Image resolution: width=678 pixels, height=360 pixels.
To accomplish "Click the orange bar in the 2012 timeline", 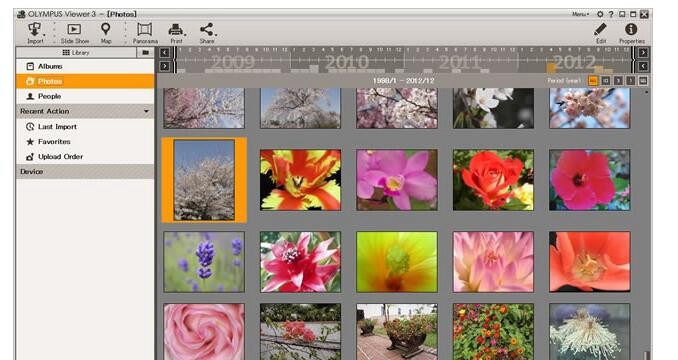I will (x=551, y=68).
